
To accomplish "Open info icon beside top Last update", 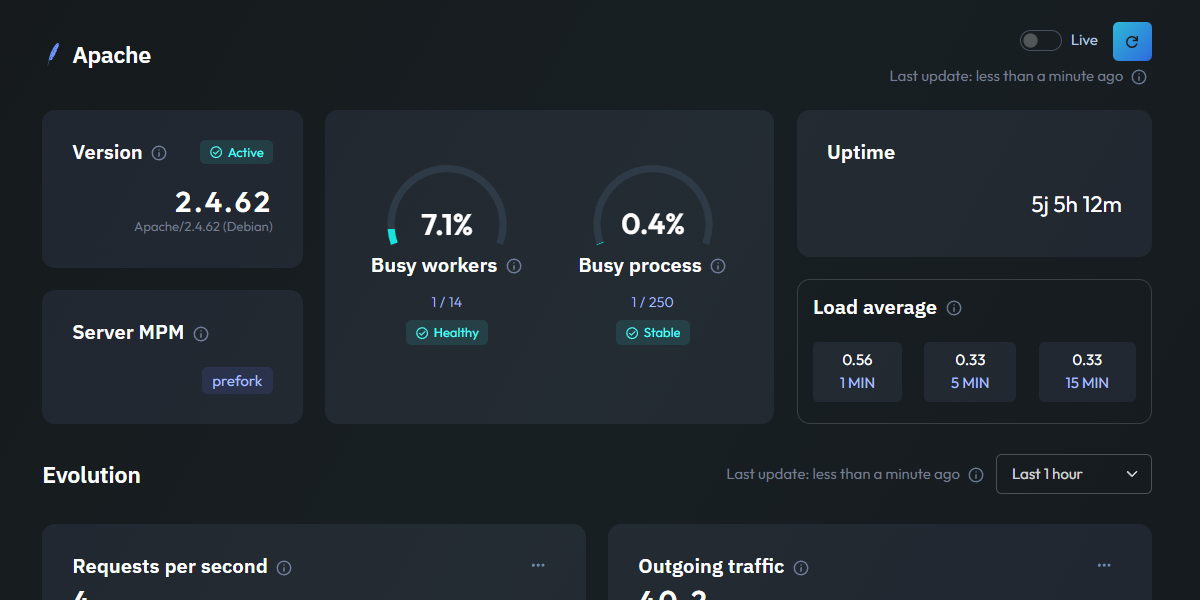I will pos(1139,77).
